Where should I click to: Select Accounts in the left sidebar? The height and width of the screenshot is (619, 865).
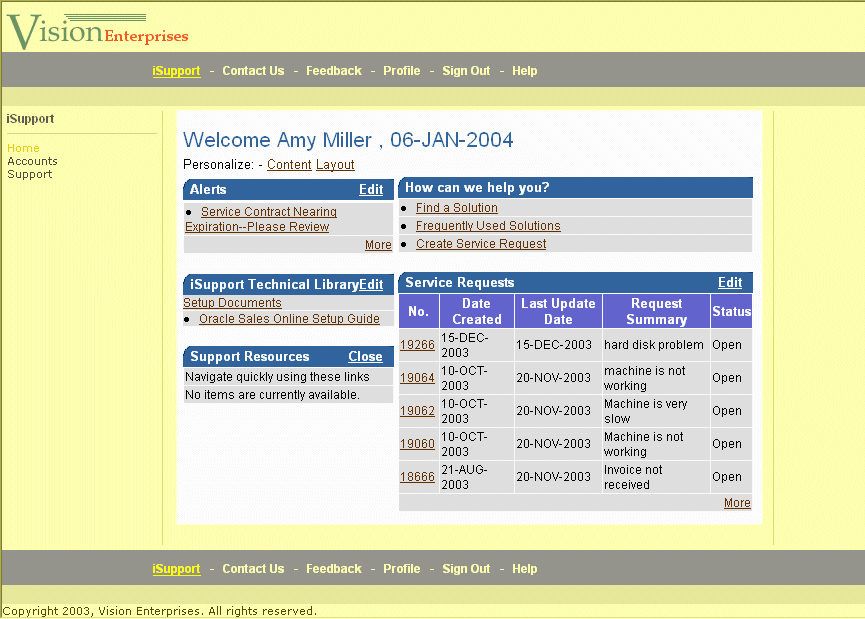(33, 161)
